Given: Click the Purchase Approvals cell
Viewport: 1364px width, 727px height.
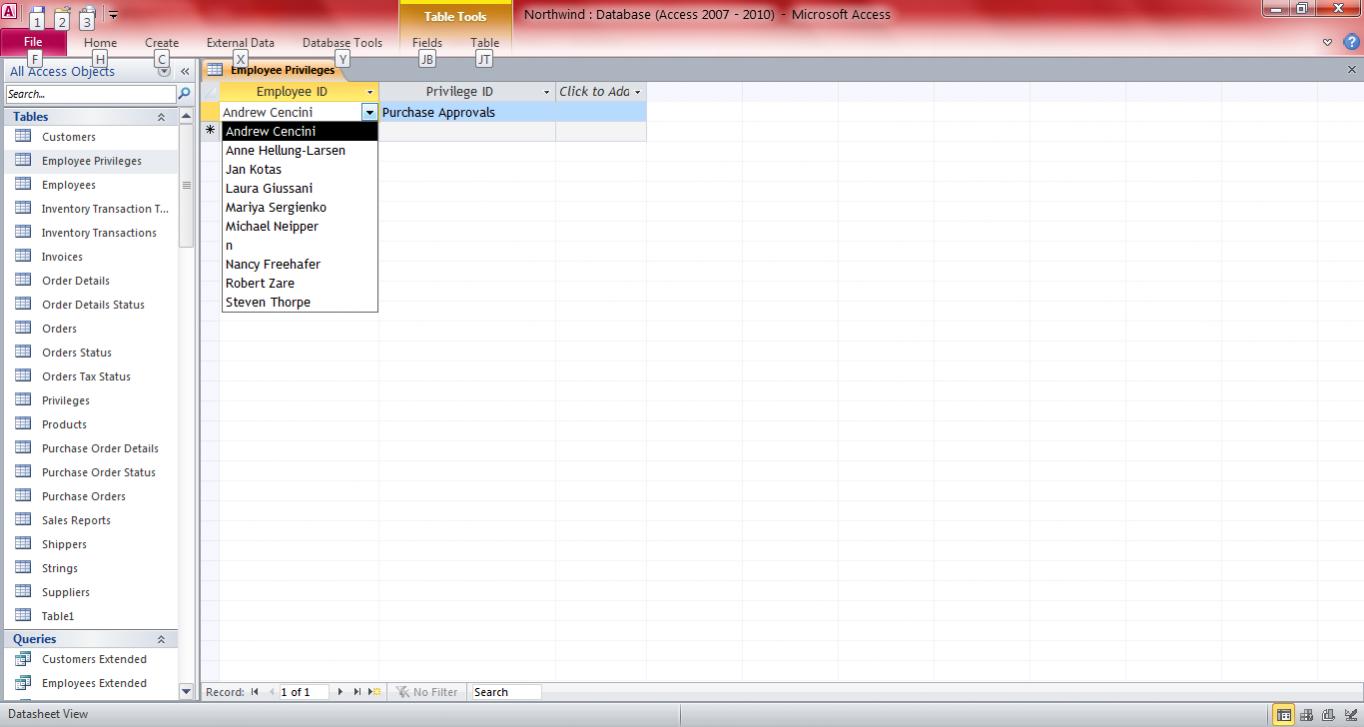Looking at the screenshot, I should click(467, 113).
